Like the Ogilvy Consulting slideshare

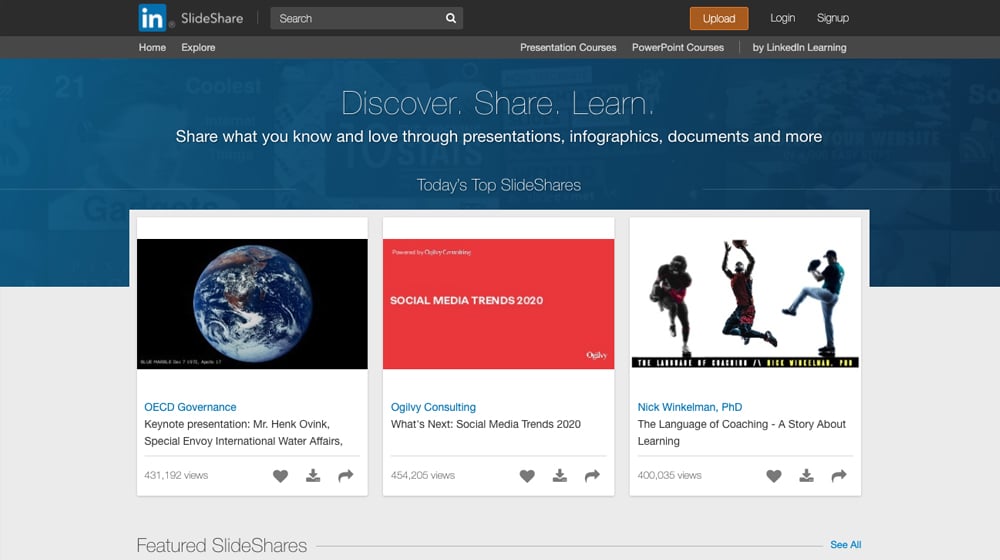(x=527, y=476)
